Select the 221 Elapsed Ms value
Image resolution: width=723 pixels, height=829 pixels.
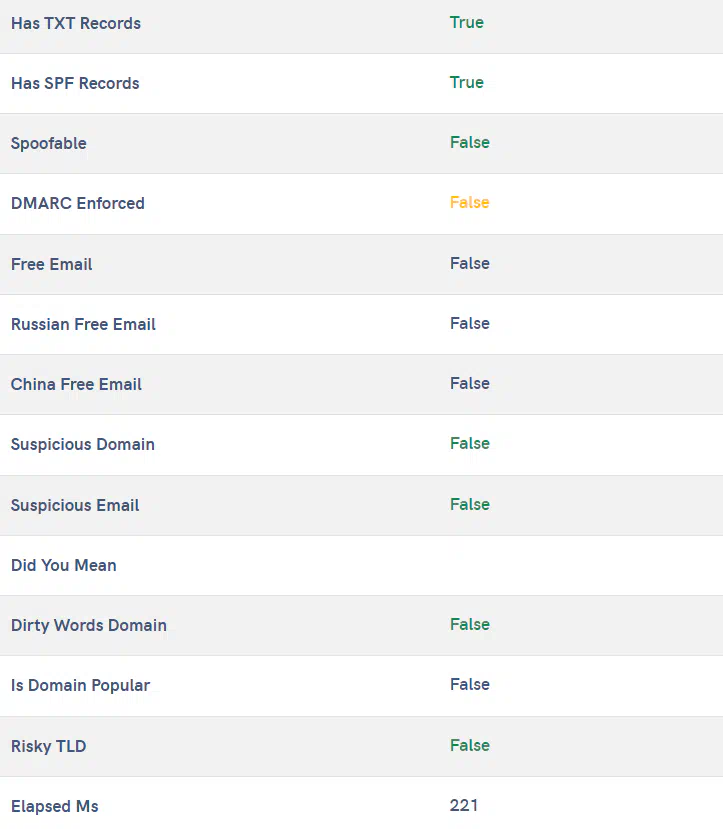point(464,805)
